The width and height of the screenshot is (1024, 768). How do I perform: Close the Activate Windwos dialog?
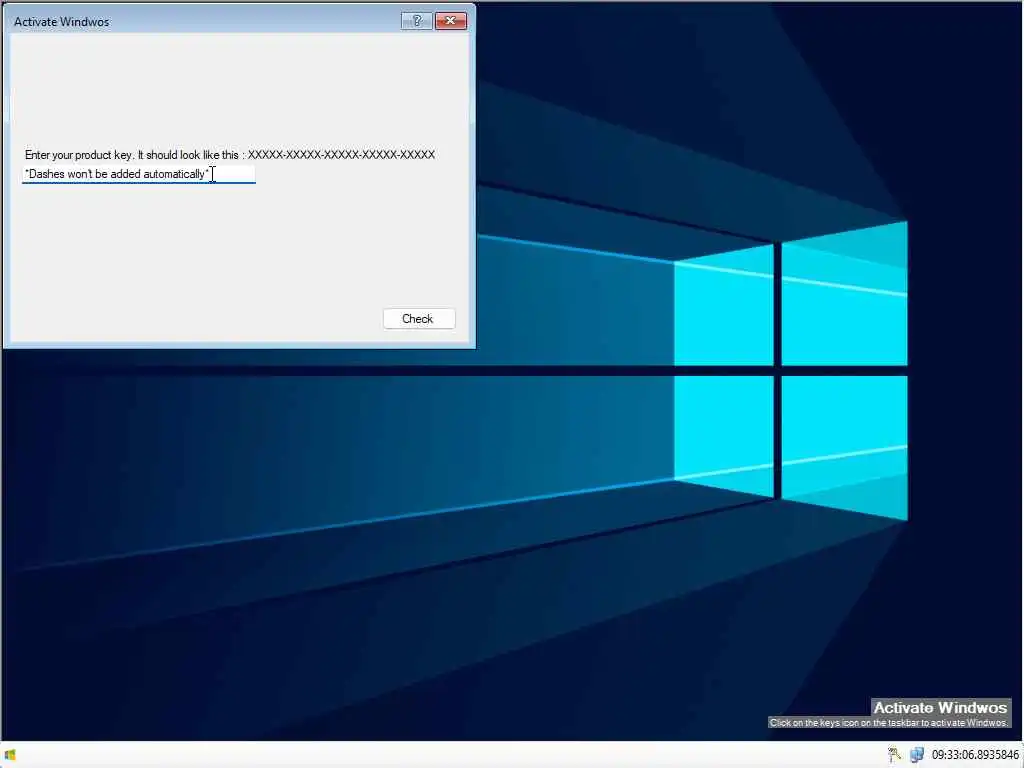[x=451, y=21]
